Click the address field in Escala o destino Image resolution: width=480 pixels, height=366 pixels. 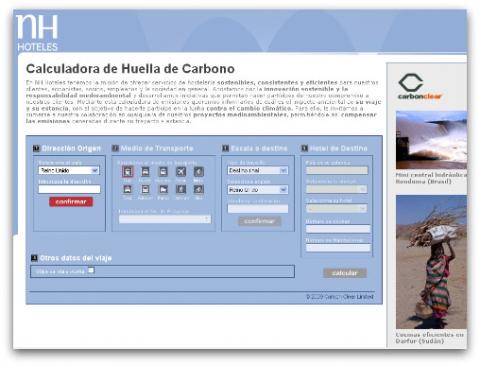[258, 209]
